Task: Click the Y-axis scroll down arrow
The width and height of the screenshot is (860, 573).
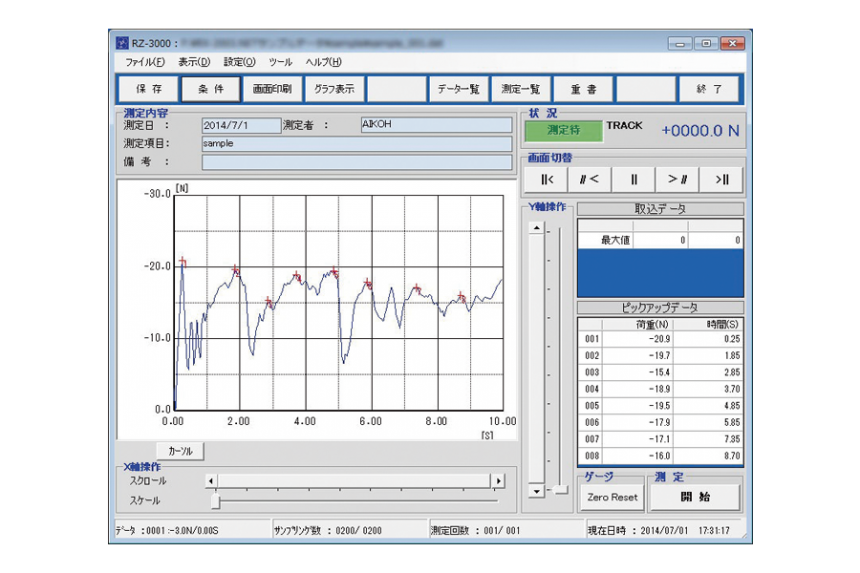Action: pyautogui.click(x=536, y=491)
